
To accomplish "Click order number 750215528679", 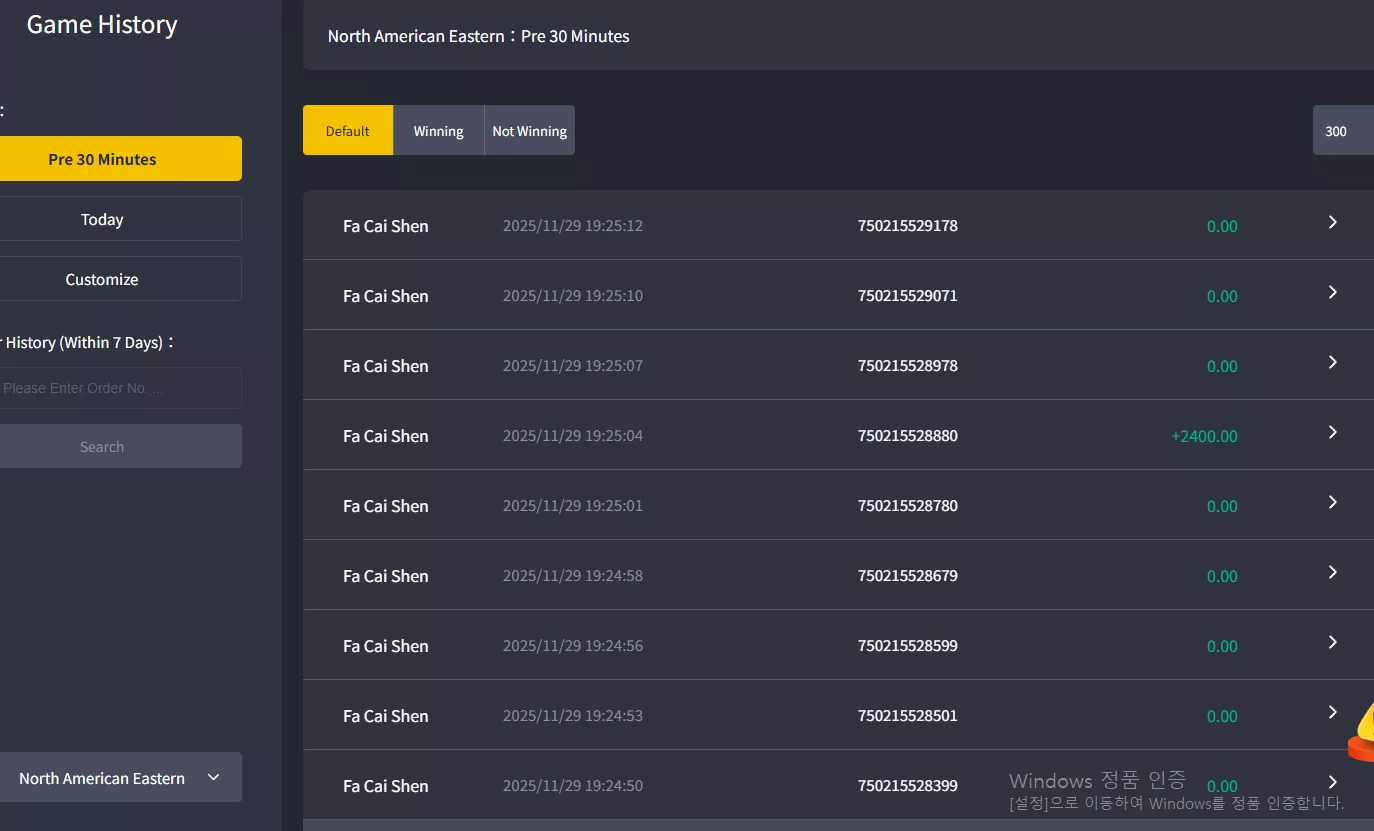I will coord(907,576).
